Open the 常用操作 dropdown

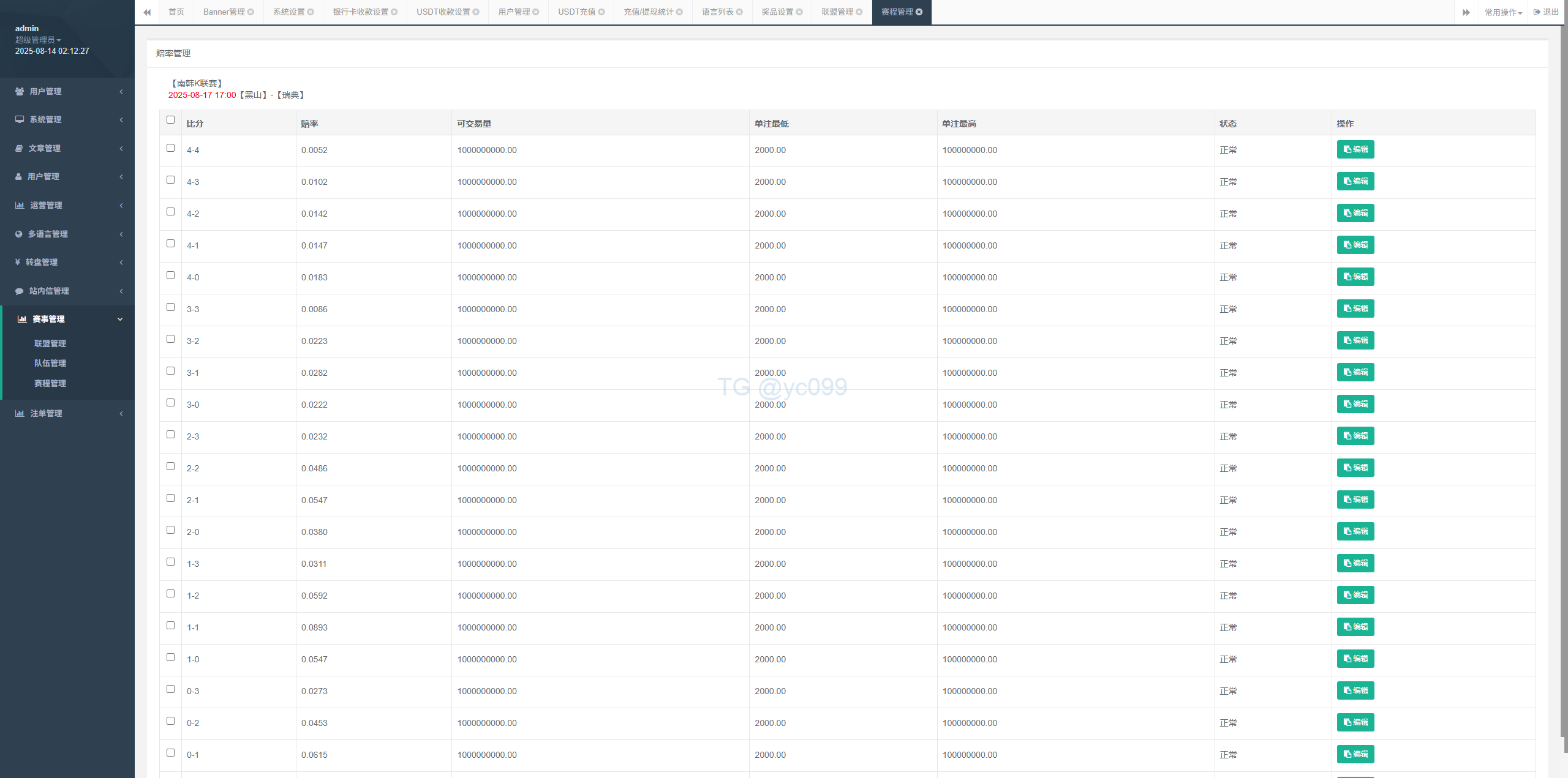1502,12
